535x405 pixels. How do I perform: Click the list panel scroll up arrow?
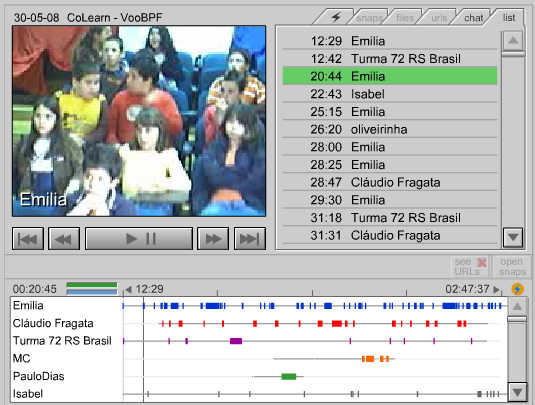(513, 41)
